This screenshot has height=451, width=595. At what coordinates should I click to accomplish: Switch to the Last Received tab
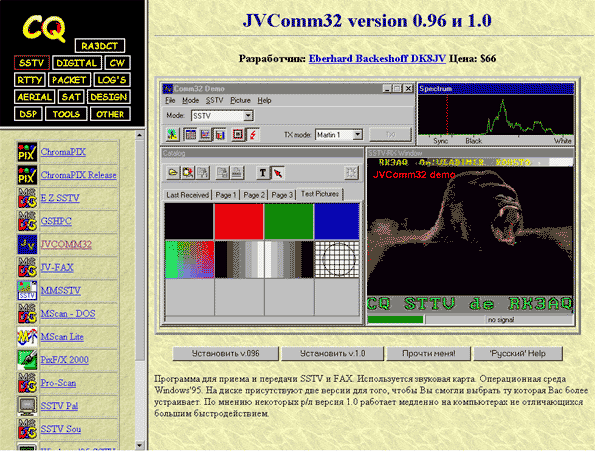pyautogui.click(x=187, y=195)
